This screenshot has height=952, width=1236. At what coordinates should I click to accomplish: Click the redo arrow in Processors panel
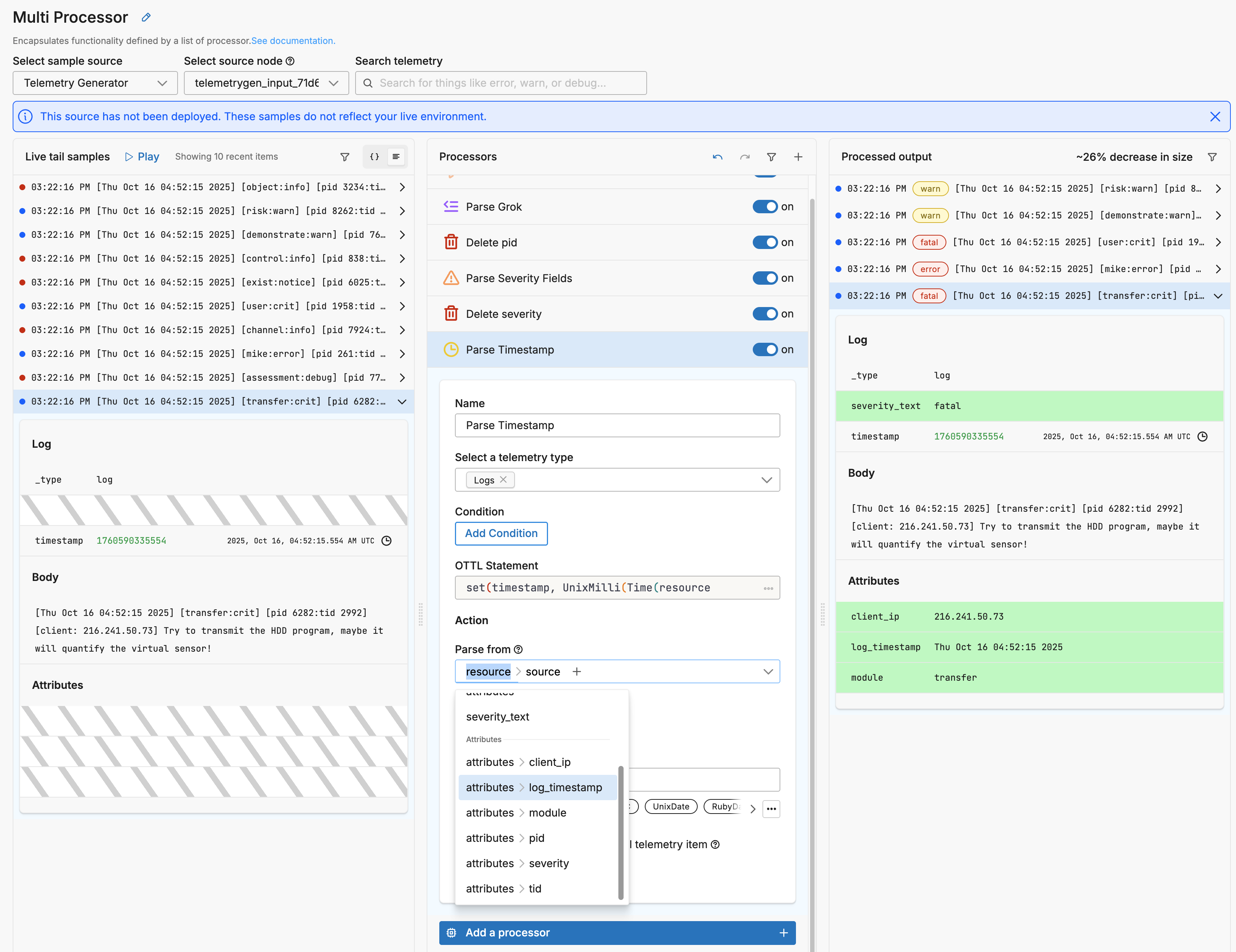click(x=744, y=157)
